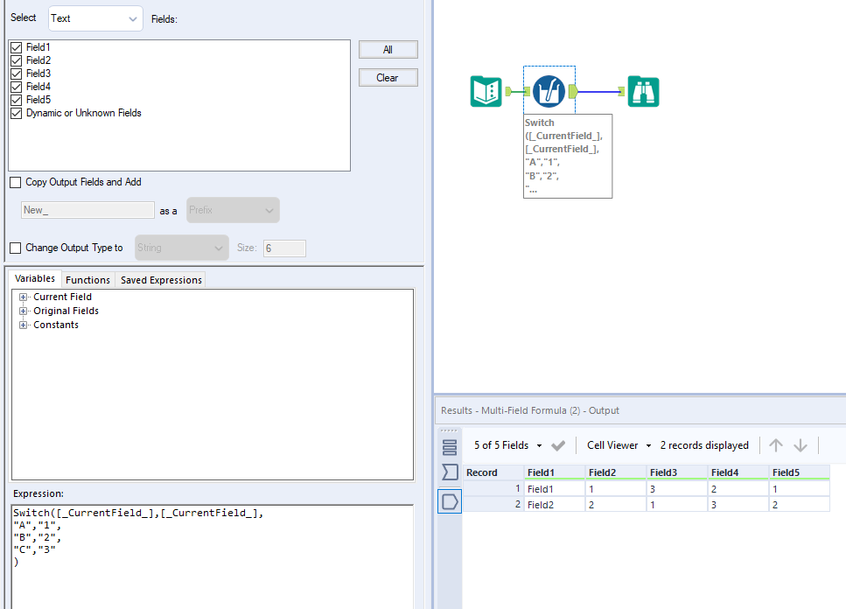Uncheck the Field4 checkbox
The width and height of the screenshot is (846, 609).
(x=16, y=87)
